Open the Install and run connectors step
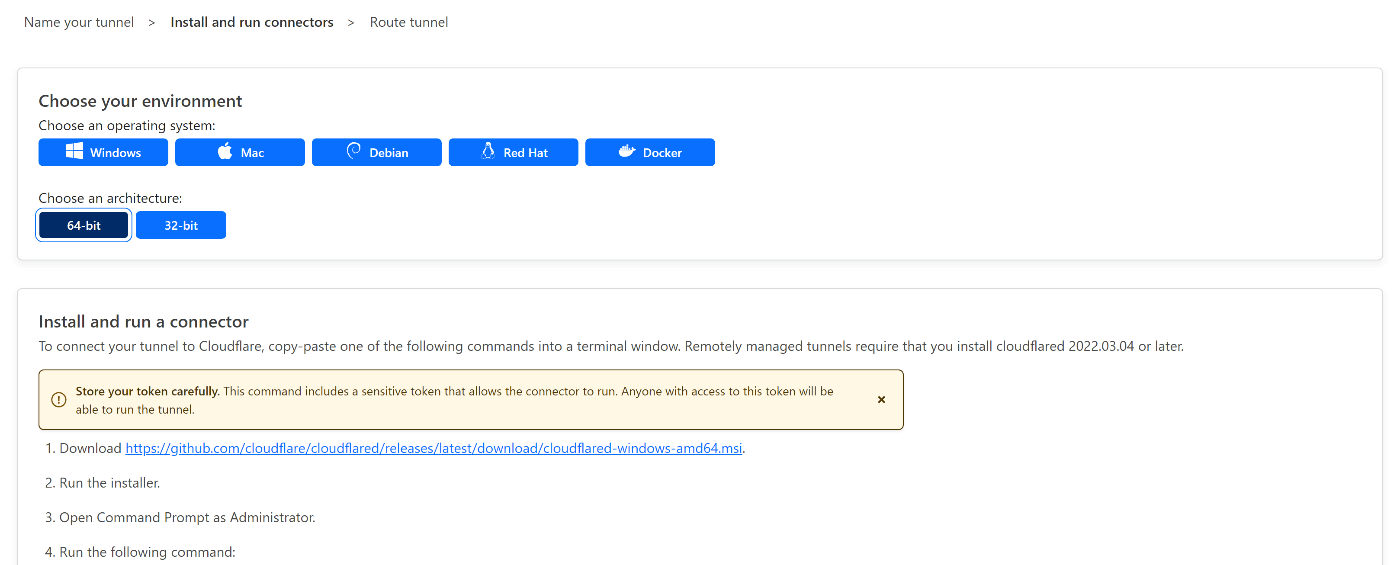Image resolution: width=1400 pixels, height=565 pixels. tap(252, 22)
